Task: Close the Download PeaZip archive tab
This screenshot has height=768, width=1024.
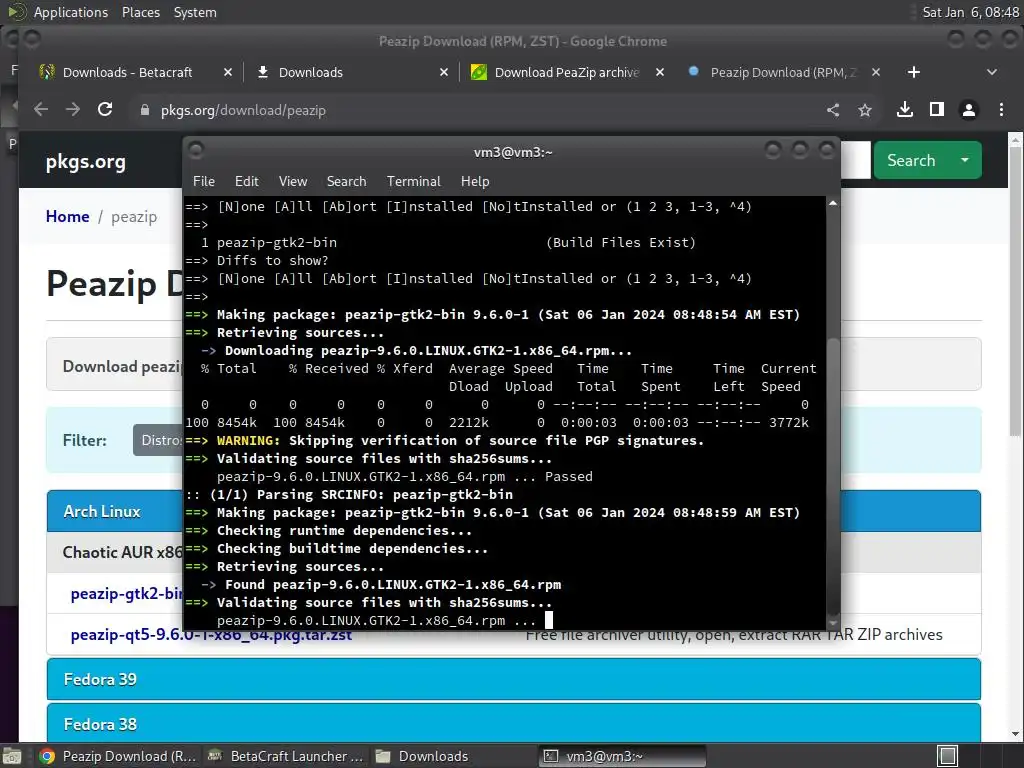Action: (x=660, y=72)
